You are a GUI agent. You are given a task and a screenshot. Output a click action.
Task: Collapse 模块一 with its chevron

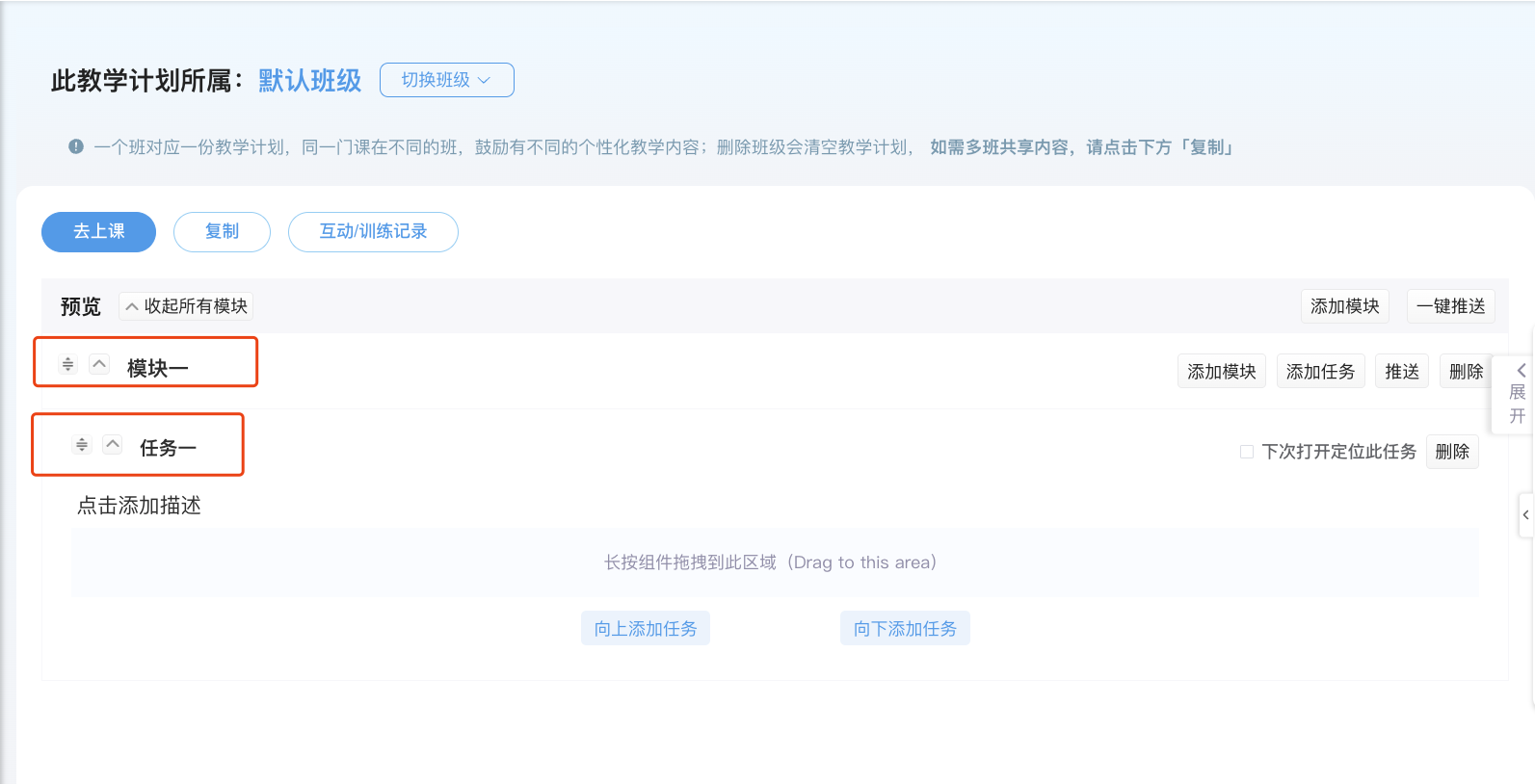coord(99,364)
